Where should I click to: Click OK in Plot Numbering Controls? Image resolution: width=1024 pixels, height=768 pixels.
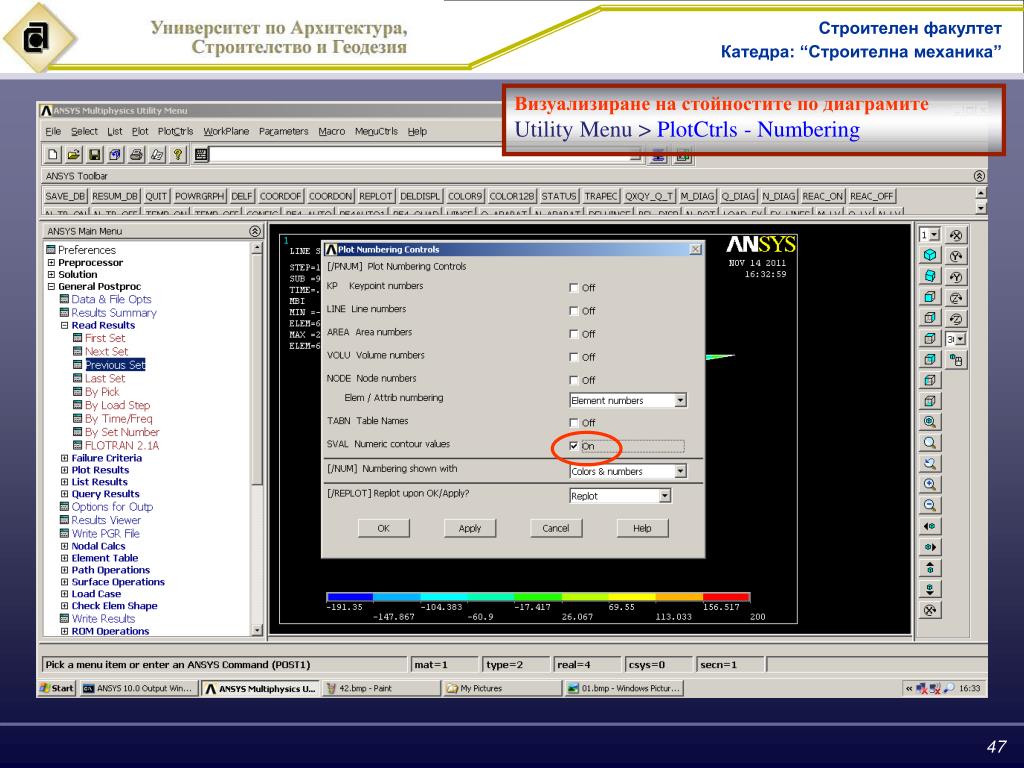point(383,528)
